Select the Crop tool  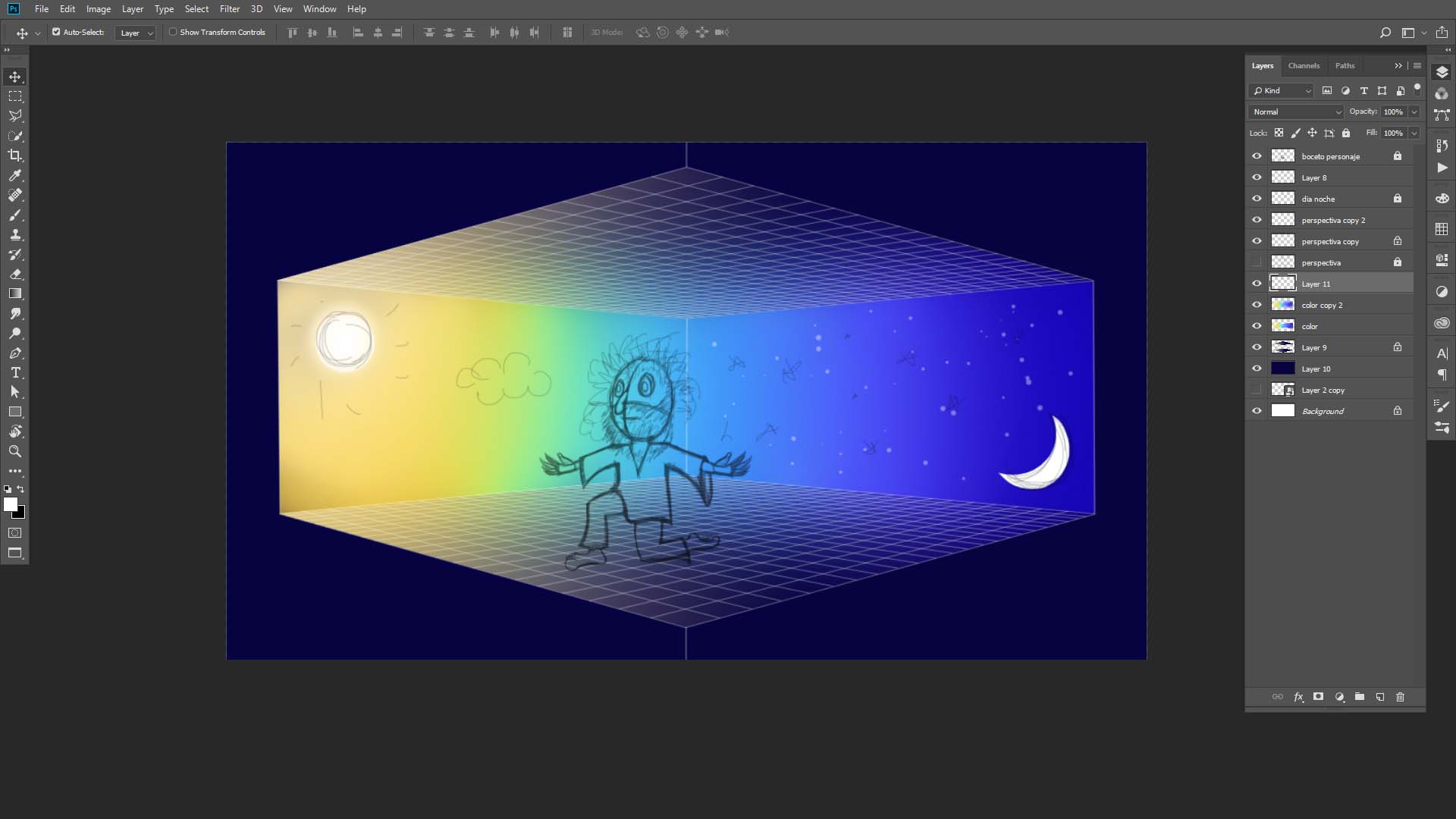pos(15,155)
